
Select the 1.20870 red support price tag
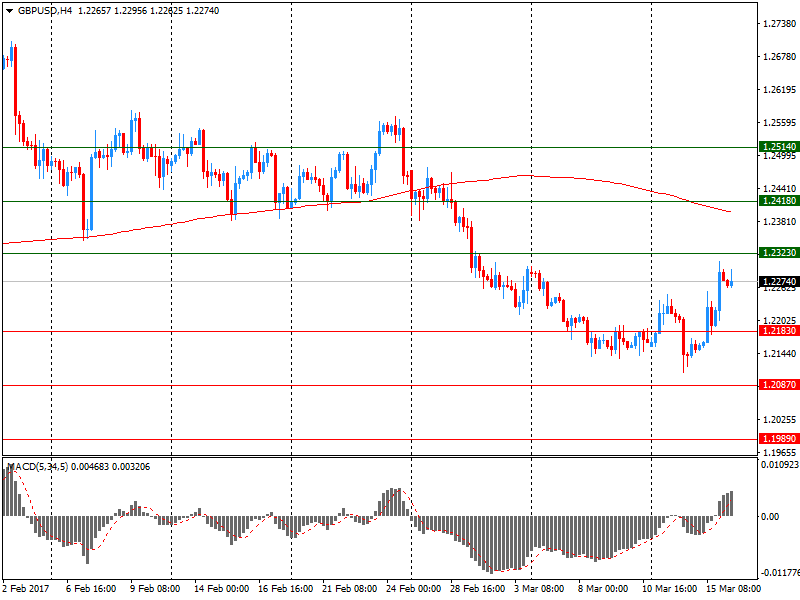tap(777, 385)
